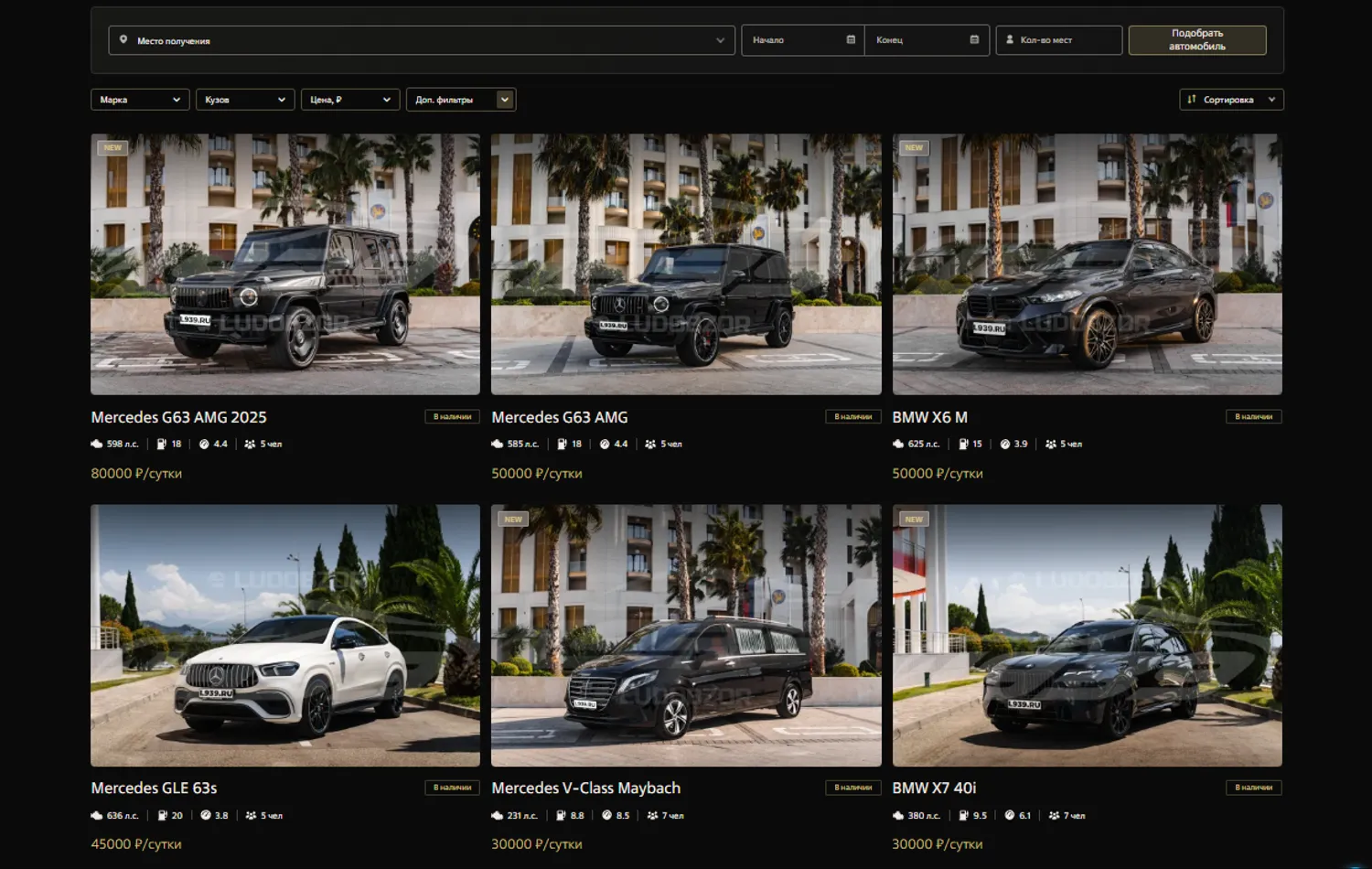Viewport: 1372px width, 869px height.
Task: Click the fuel icon on BMW X7 40i card
Action: click(x=963, y=816)
